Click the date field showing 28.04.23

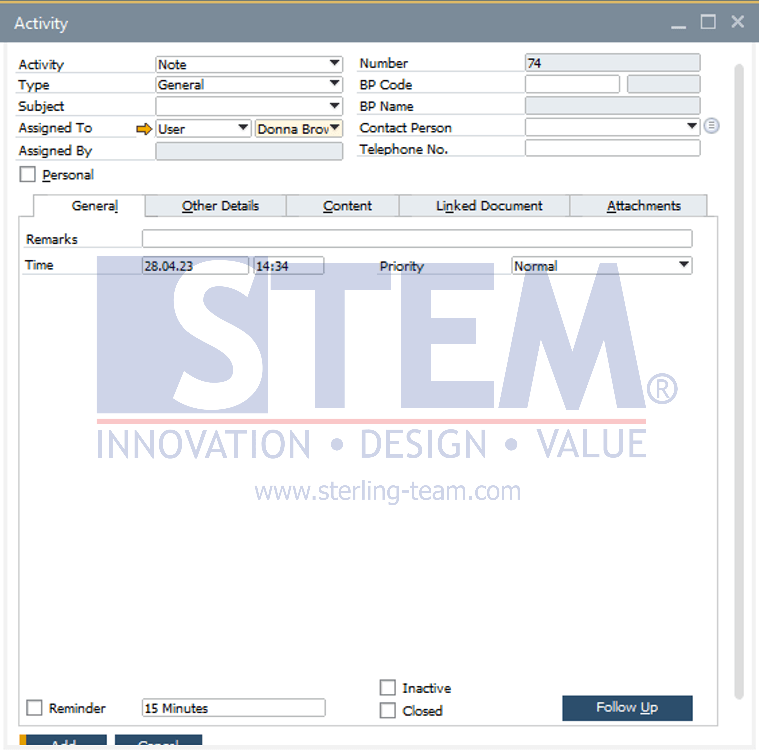[x=195, y=266]
